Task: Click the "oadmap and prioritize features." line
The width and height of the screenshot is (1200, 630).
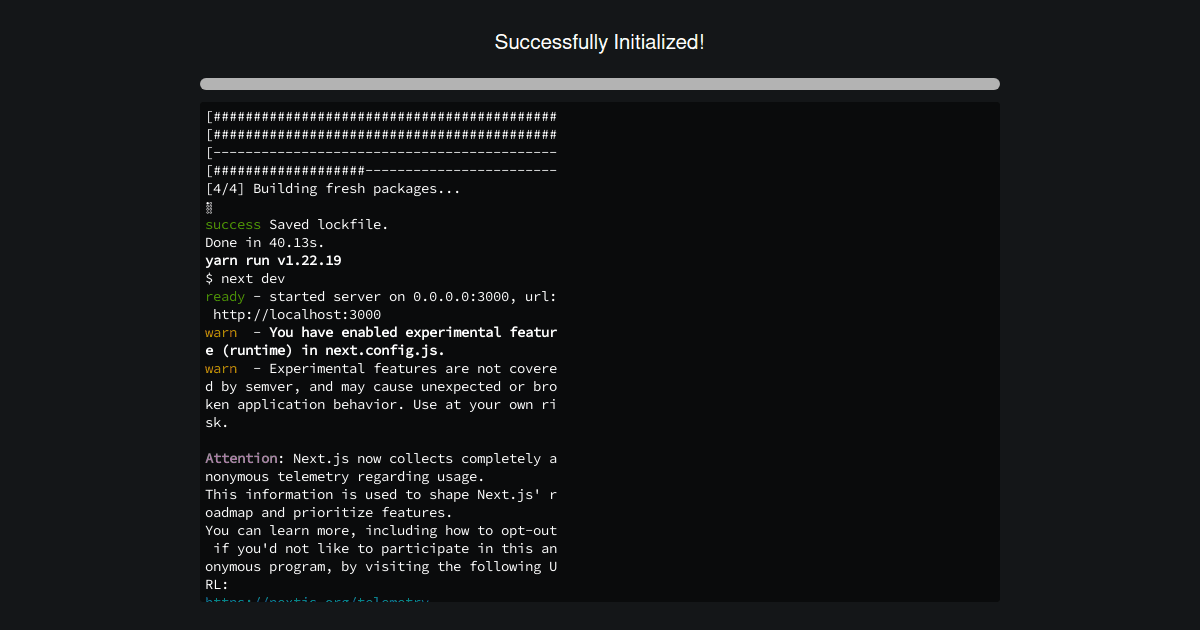Action: (x=329, y=512)
